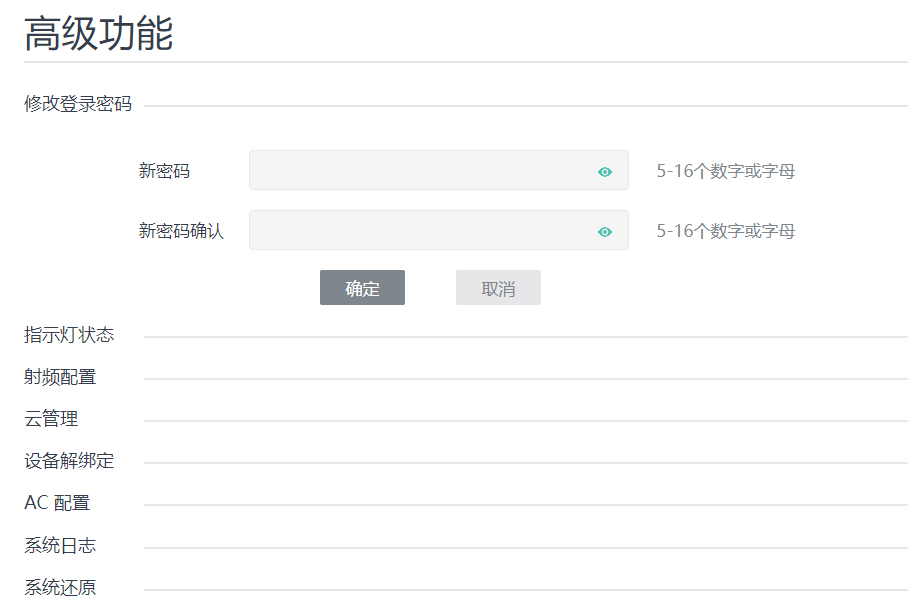Expand the 系统还原 section
The image size is (908, 616).
(60, 588)
